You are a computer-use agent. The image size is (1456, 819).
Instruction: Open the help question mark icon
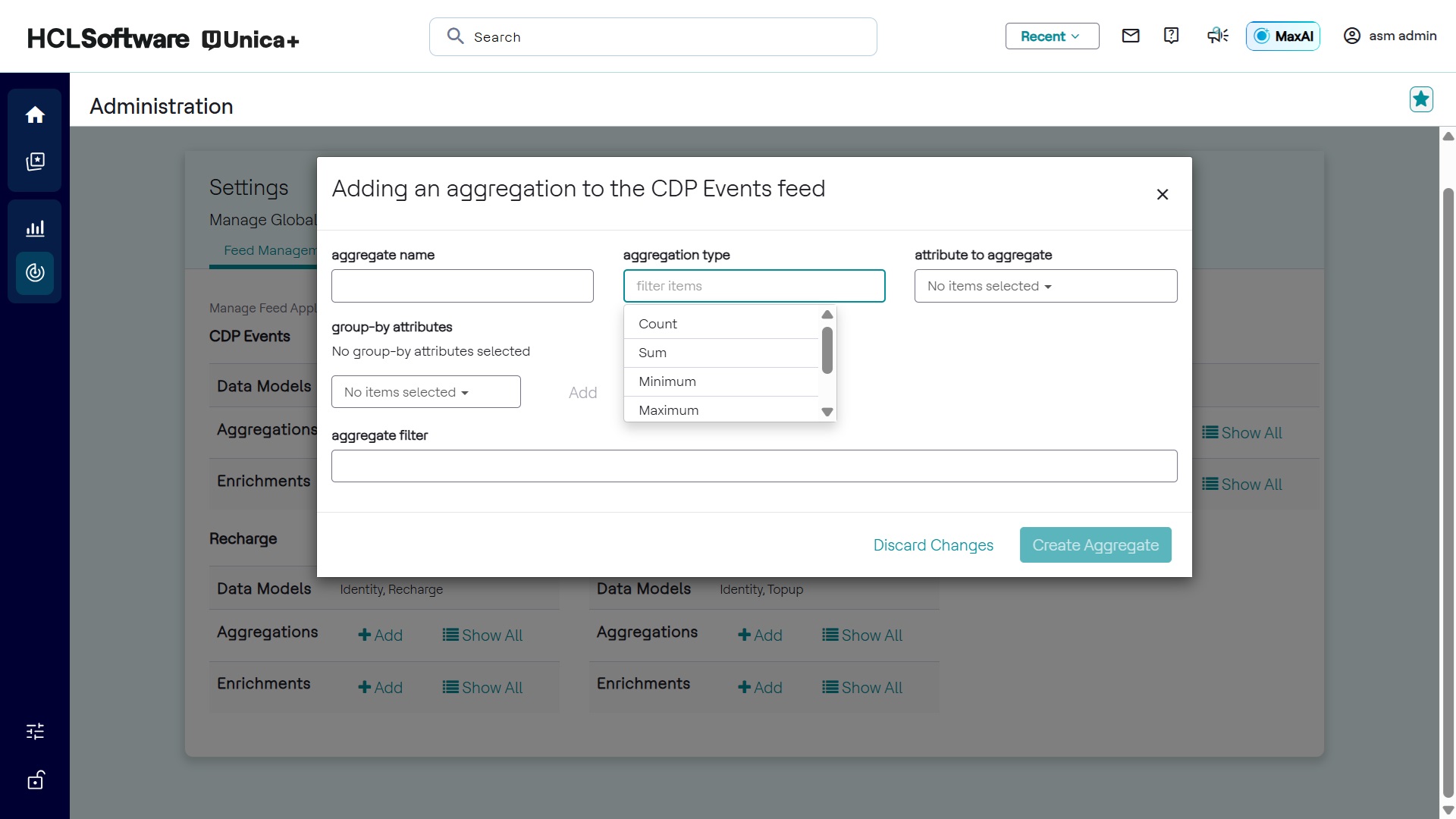tap(1171, 36)
